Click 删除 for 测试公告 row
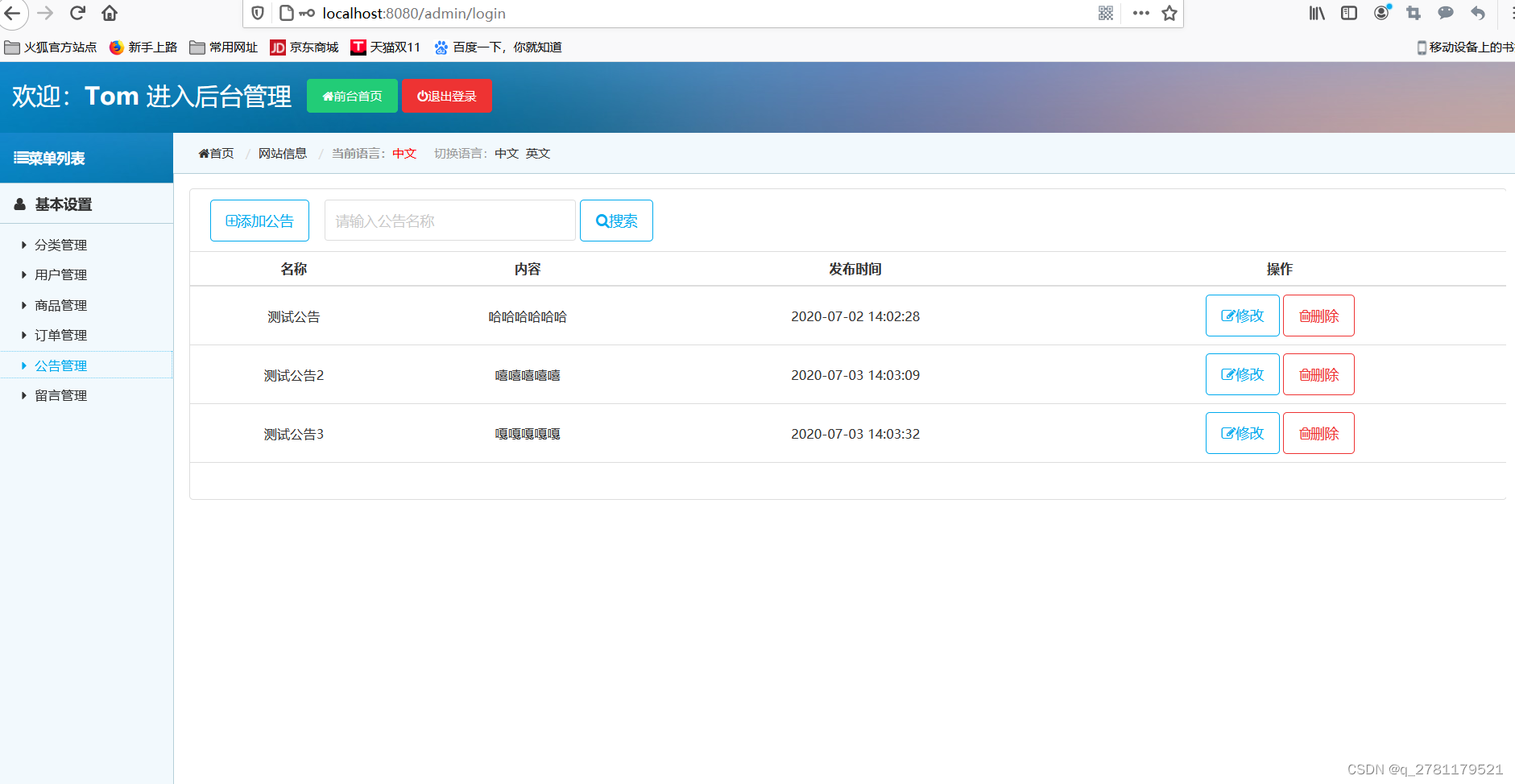Image resolution: width=1515 pixels, height=784 pixels. point(1318,316)
